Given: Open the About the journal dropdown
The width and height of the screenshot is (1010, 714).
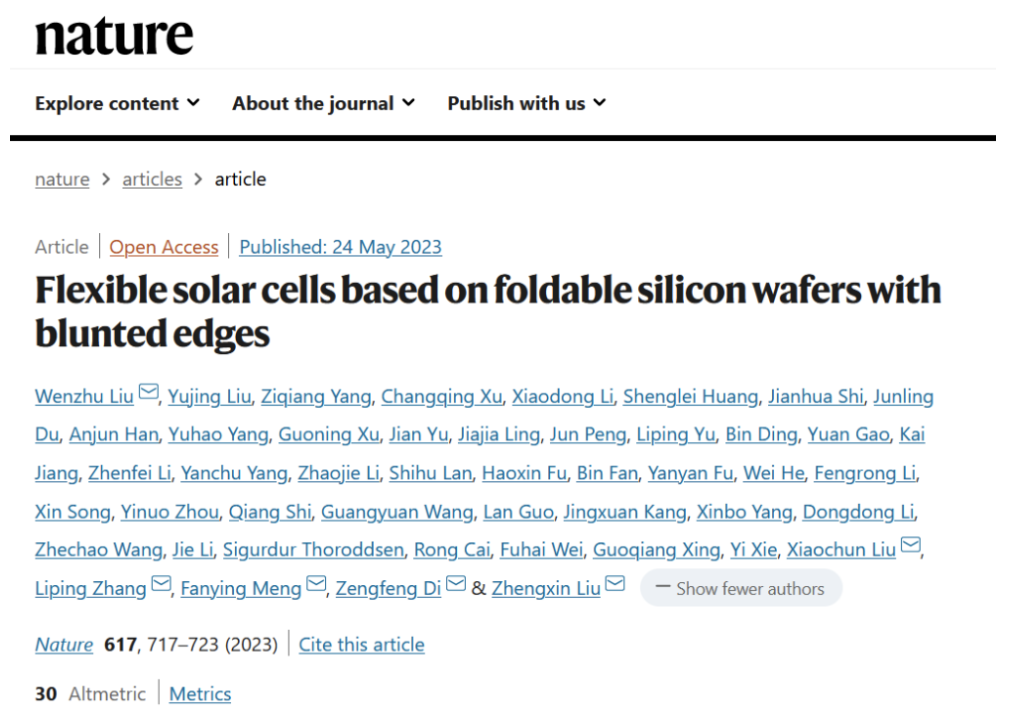Looking at the screenshot, I should 323,103.
